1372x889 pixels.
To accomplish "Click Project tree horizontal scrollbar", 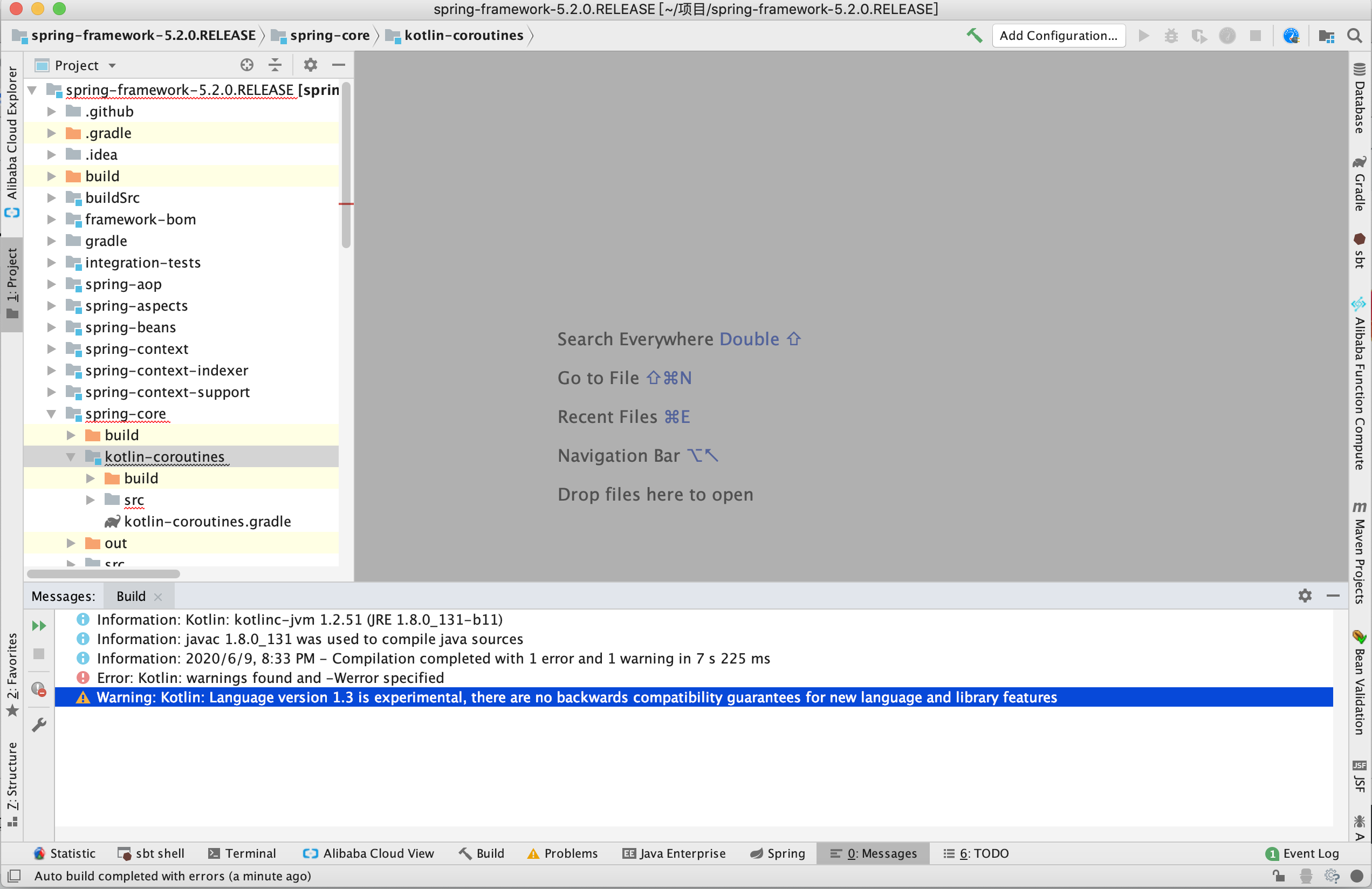I will (x=104, y=573).
